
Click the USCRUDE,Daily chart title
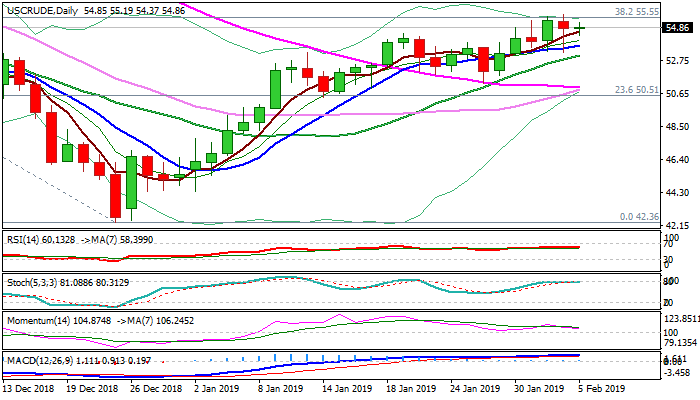[x=42, y=9]
